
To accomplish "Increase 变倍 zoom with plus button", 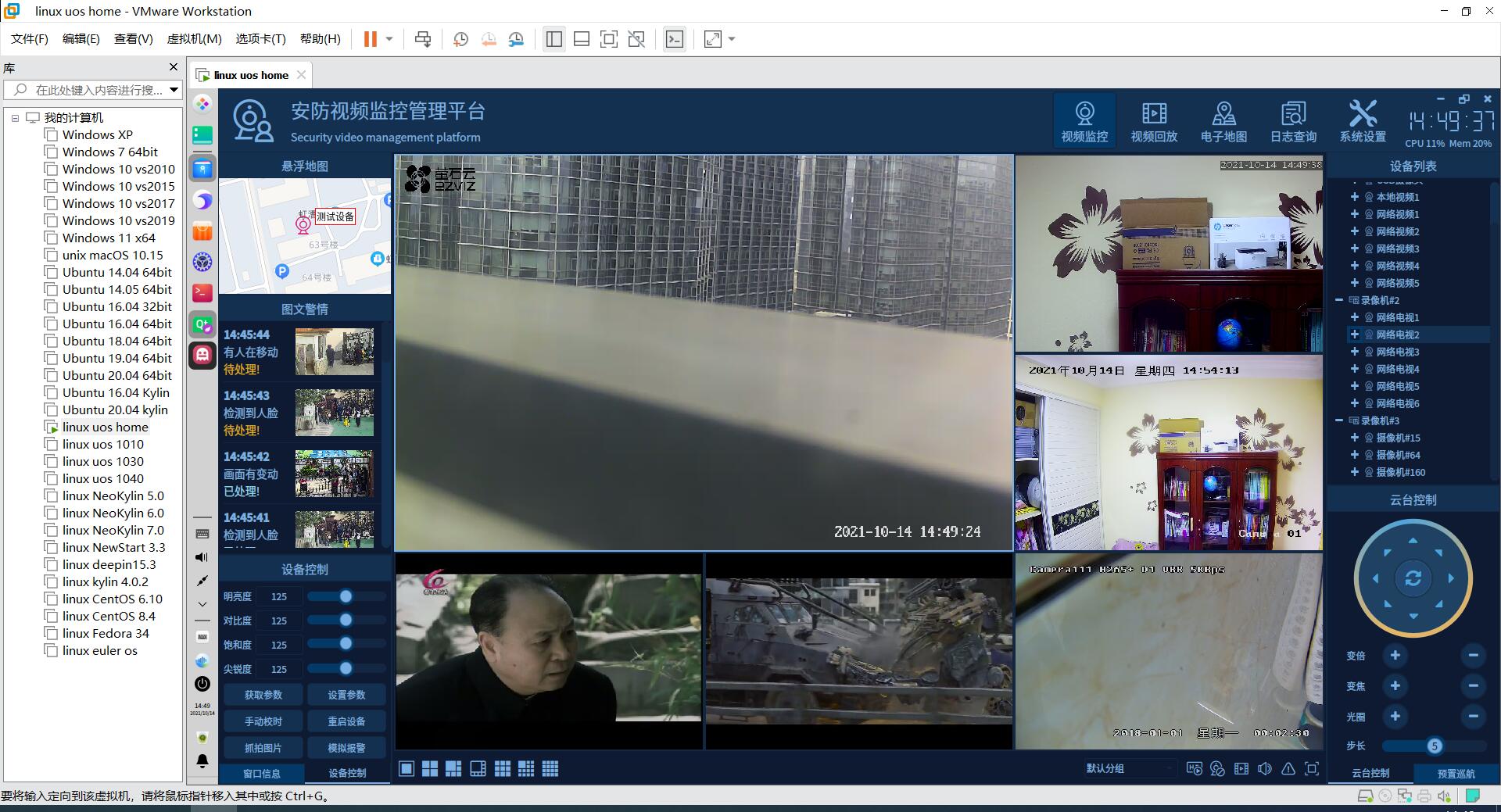I will click(1395, 655).
